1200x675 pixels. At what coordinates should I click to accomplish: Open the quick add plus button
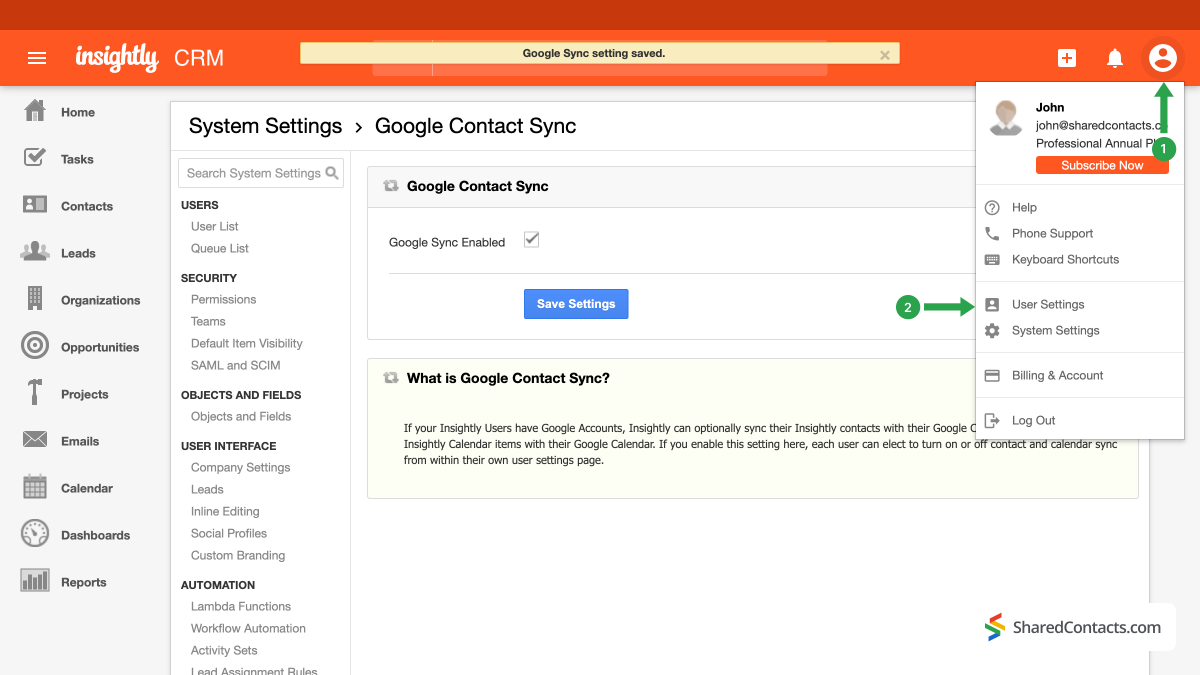(1067, 58)
